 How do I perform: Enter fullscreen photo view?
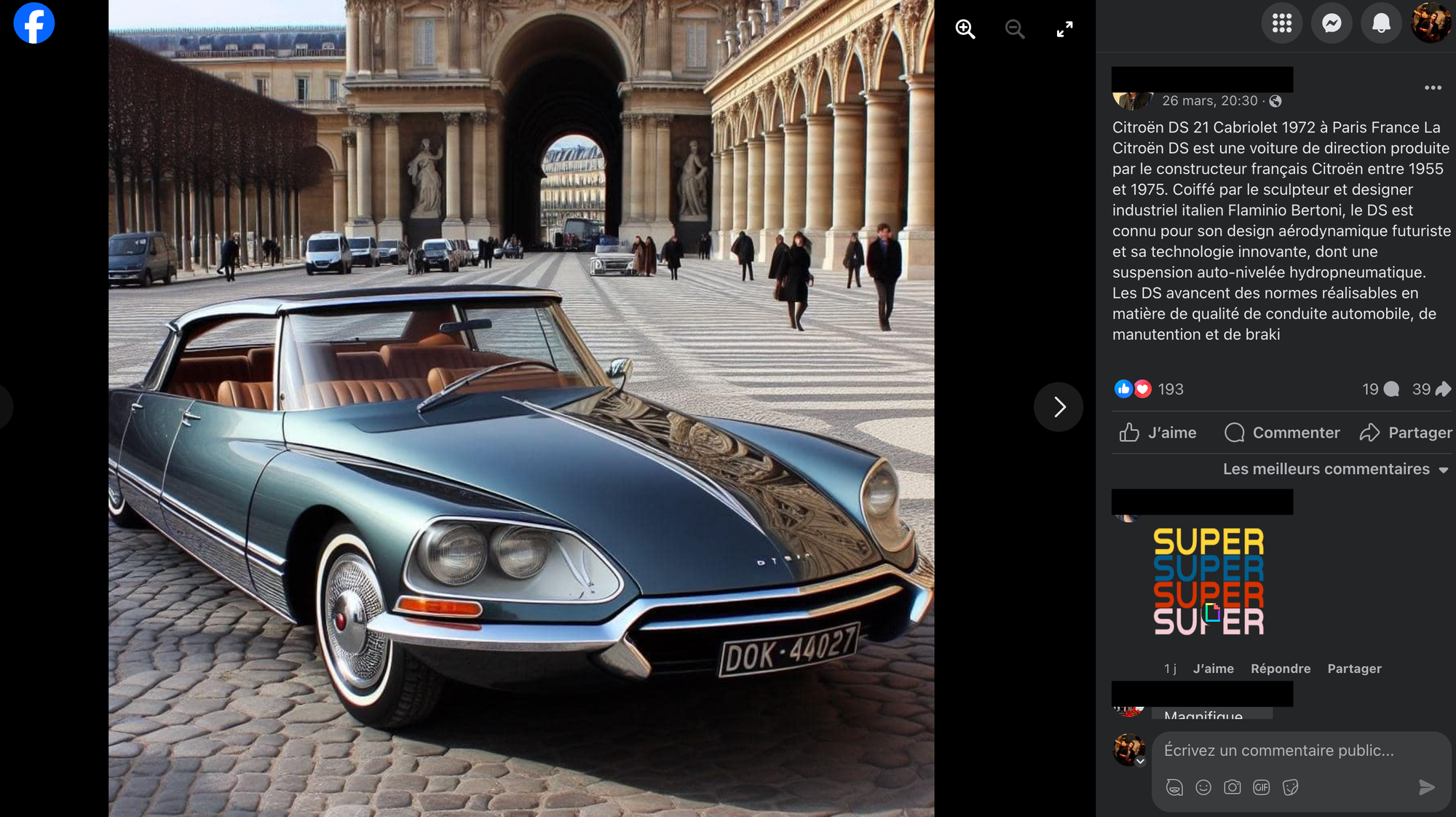1064,29
